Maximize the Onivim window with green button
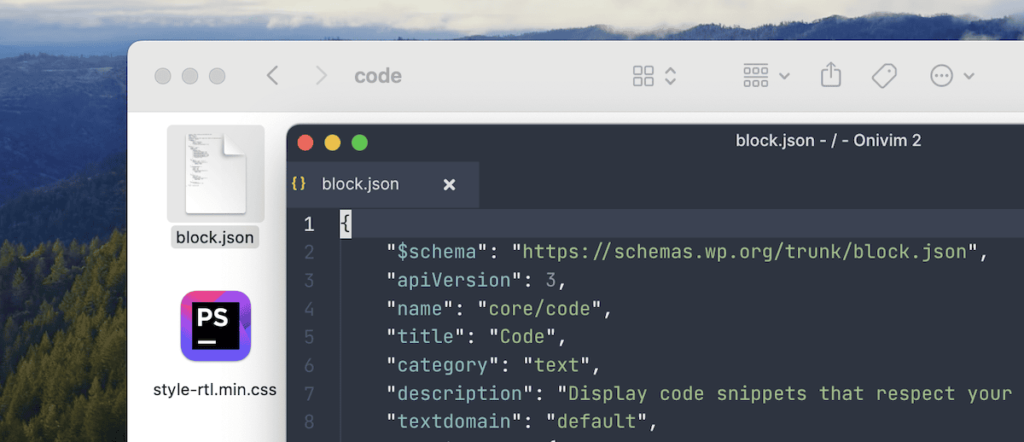 click(x=359, y=142)
